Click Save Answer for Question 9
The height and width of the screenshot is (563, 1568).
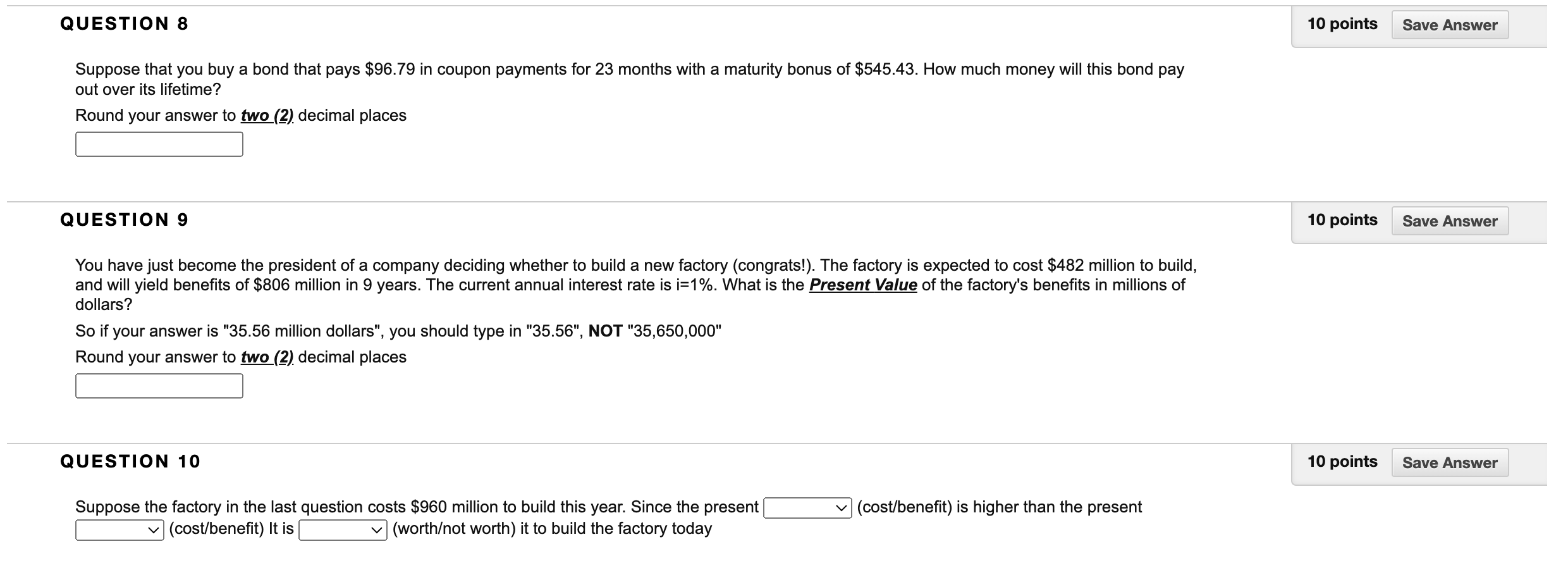1449,221
